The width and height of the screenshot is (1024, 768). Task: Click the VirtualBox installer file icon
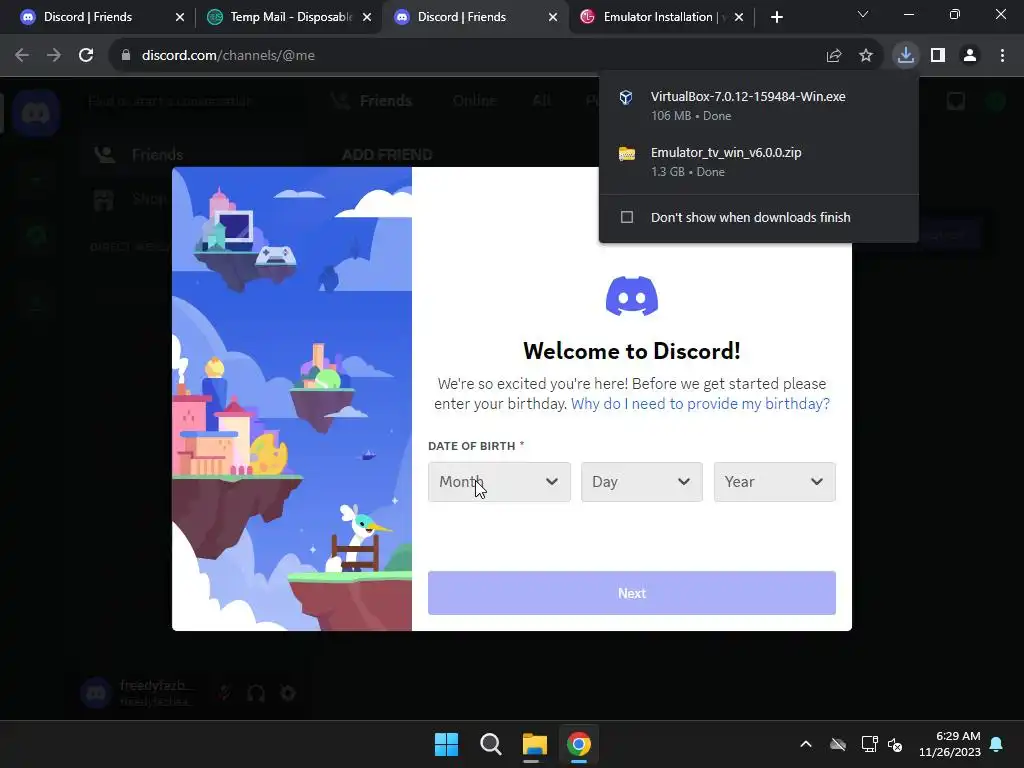click(x=626, y=97)
